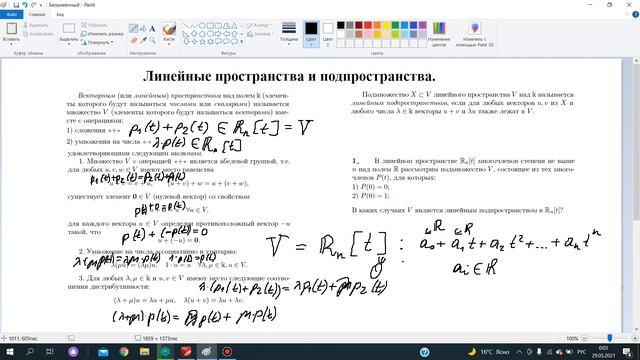Screen dimensions: 640x360
Task: Select the Pencil tool
Action: coord(133,29)
